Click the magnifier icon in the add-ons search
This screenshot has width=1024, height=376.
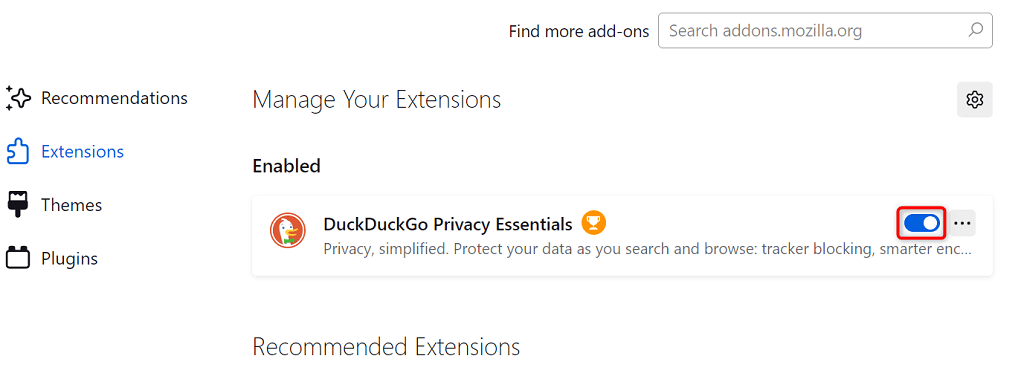click(975, 30)
